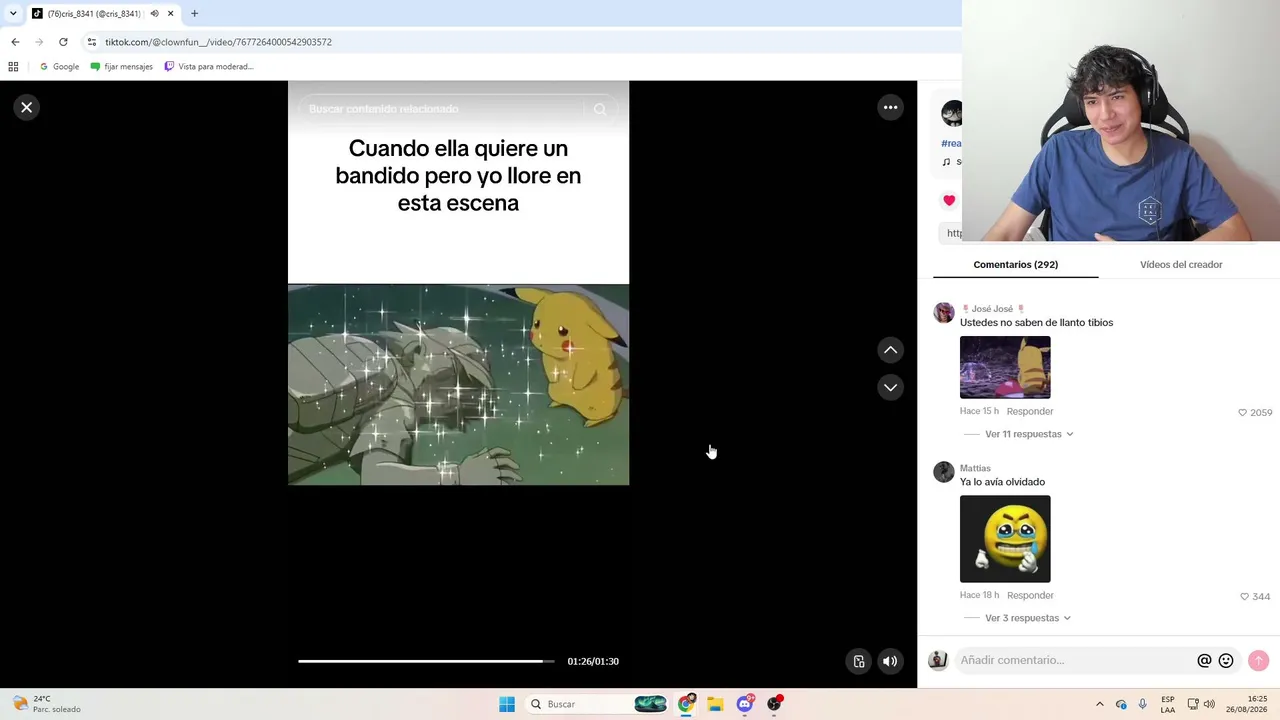Open the crying emoji image in Mattias's comment

(x=1005, y=539)
